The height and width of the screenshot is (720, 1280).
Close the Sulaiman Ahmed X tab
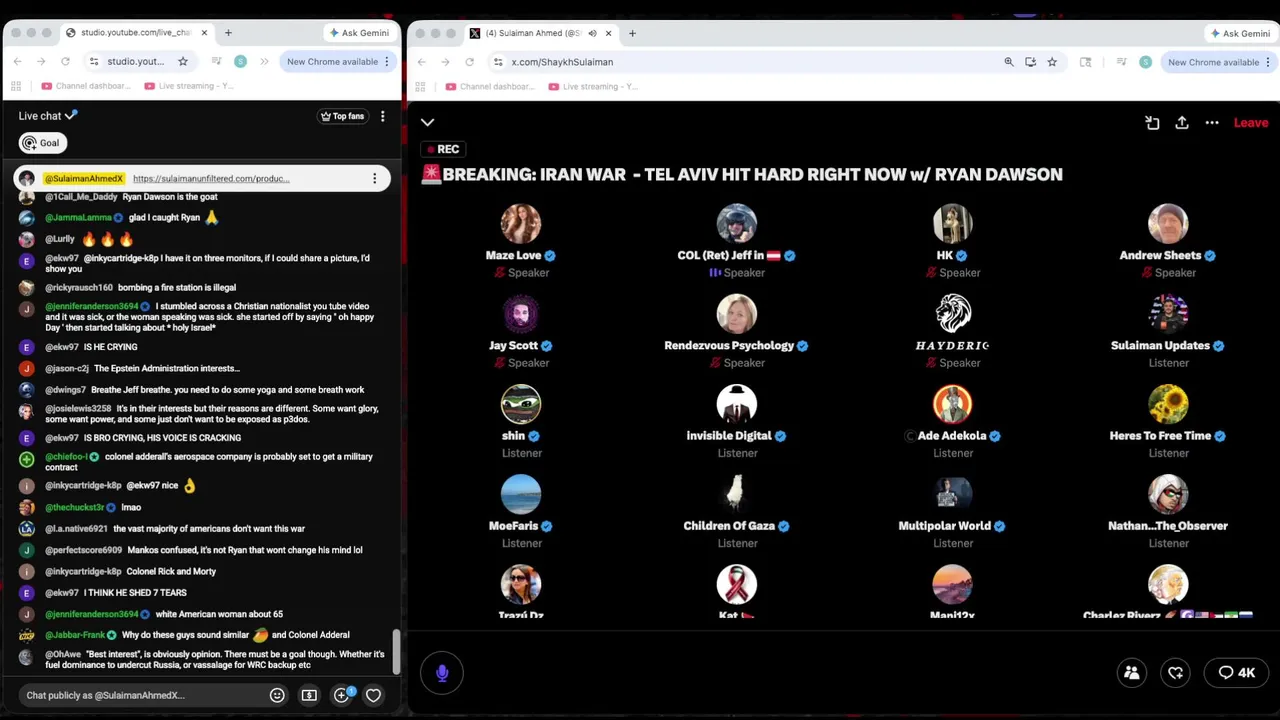click(x=608, y=33)
